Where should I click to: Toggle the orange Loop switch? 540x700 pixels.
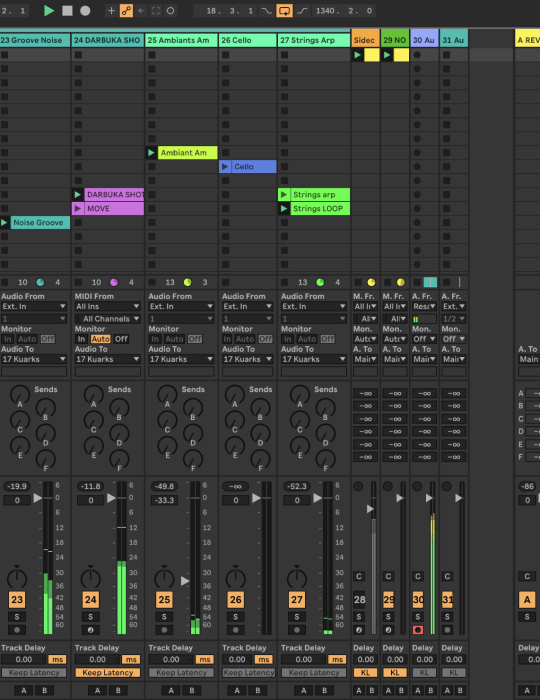click(285, 11)
